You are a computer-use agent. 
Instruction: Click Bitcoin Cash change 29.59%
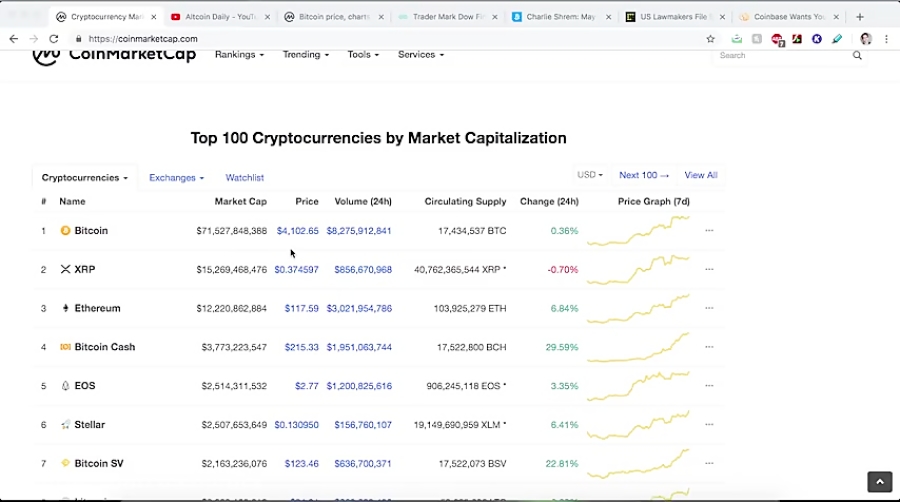562,347
